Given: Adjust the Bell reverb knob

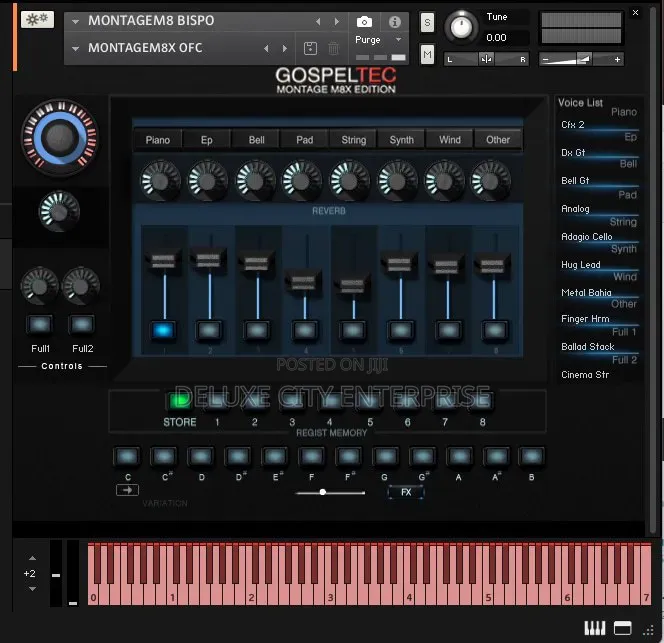Looking at the screenshot, I should pos(255,181).
